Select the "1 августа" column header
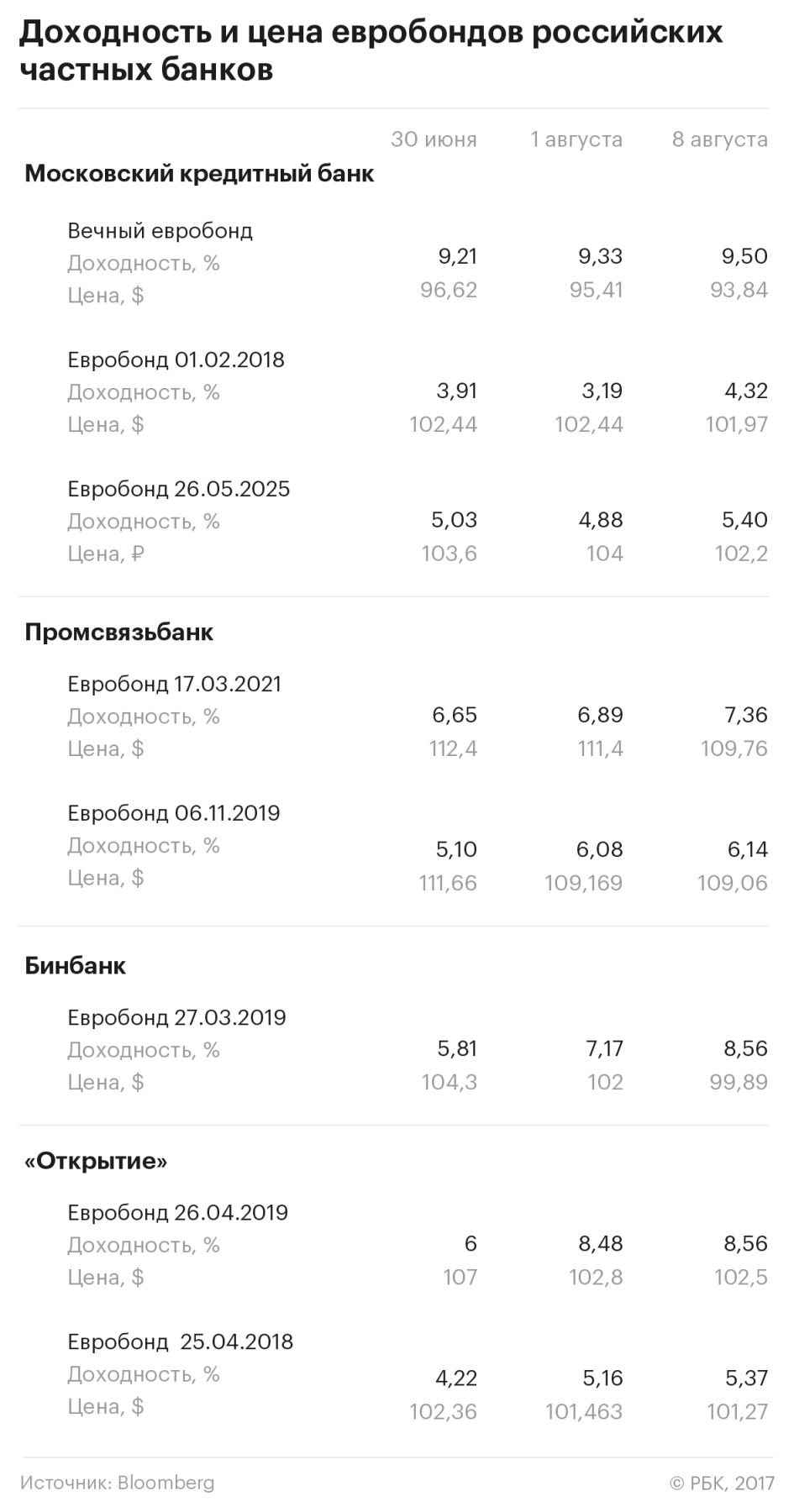The image size is (794, 1512). (x=576, y=139)
